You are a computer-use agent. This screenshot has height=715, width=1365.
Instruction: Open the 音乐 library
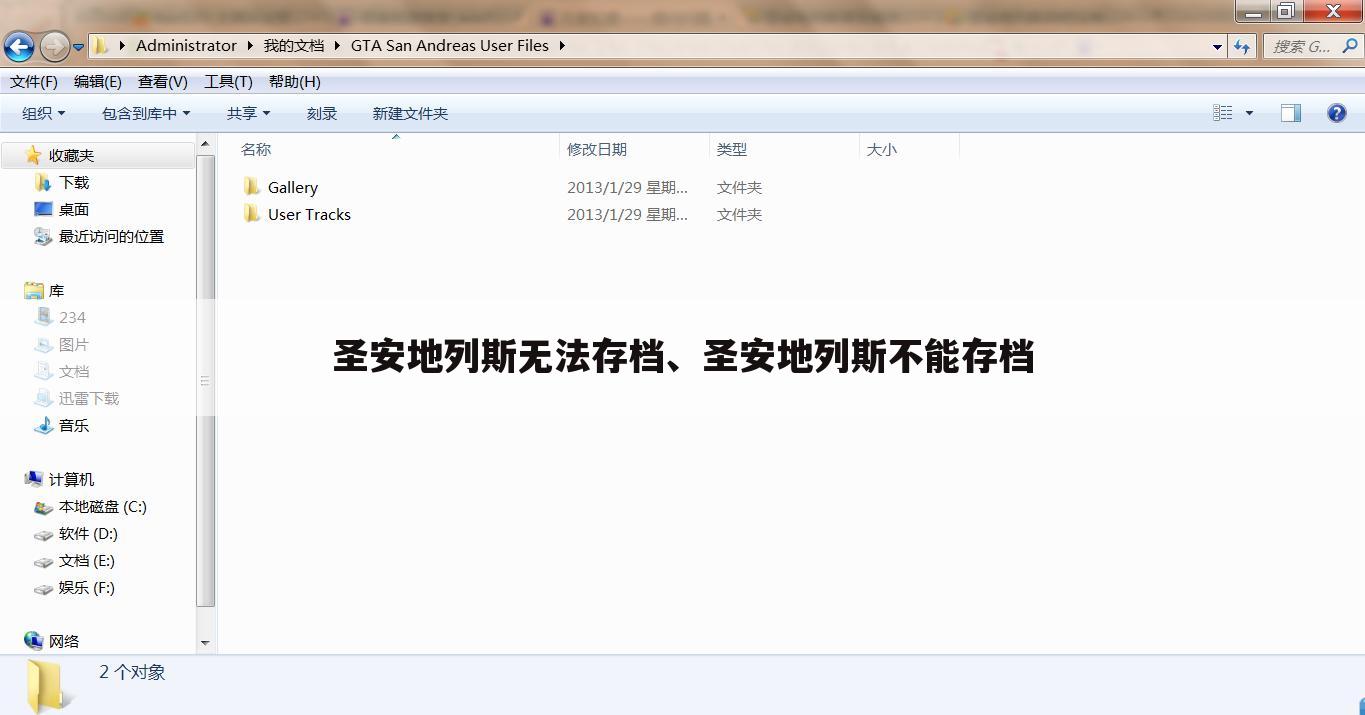(74, 425)
